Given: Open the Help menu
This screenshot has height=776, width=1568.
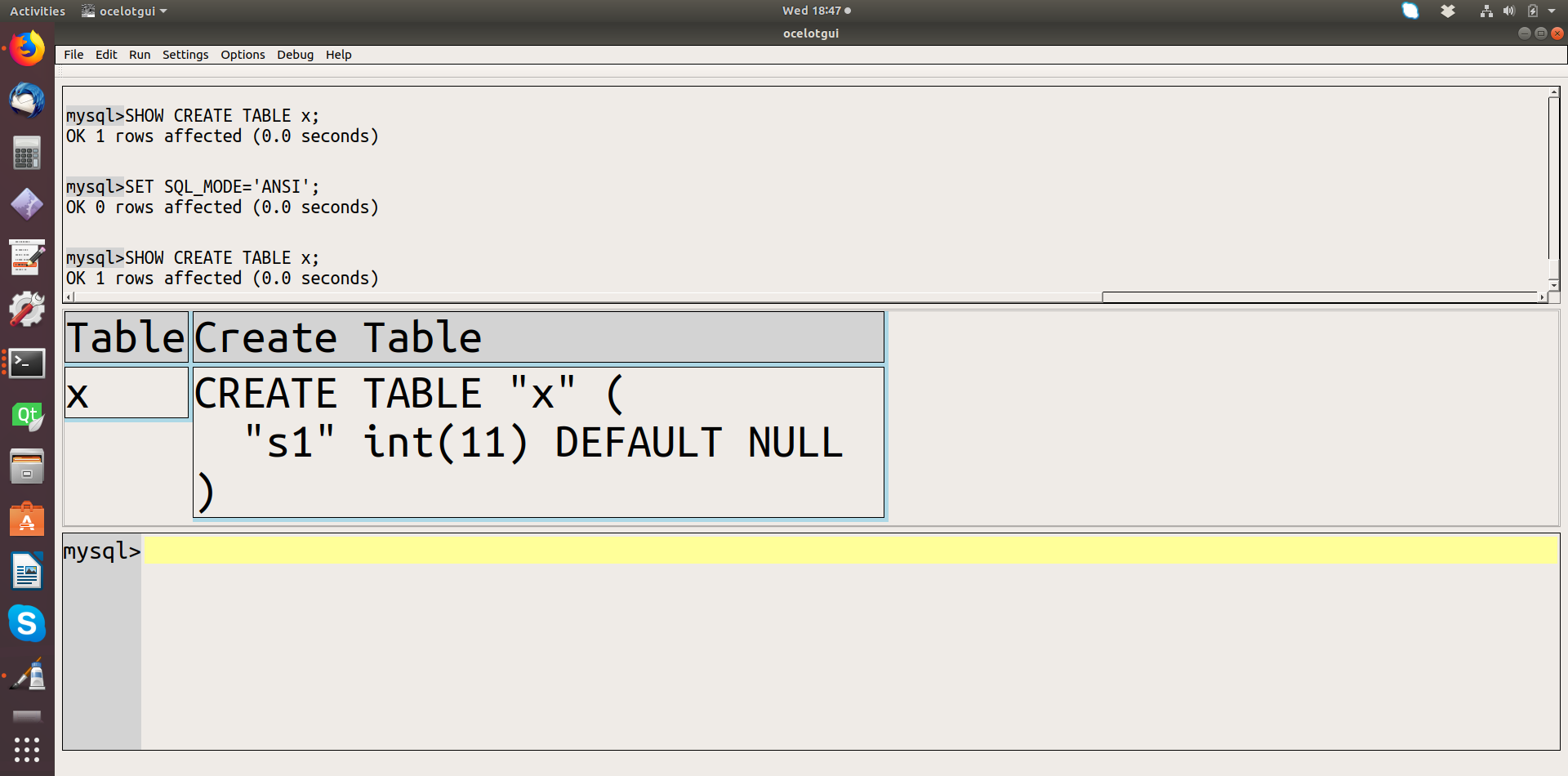Looking at the screenshot, I should point(338,55).
